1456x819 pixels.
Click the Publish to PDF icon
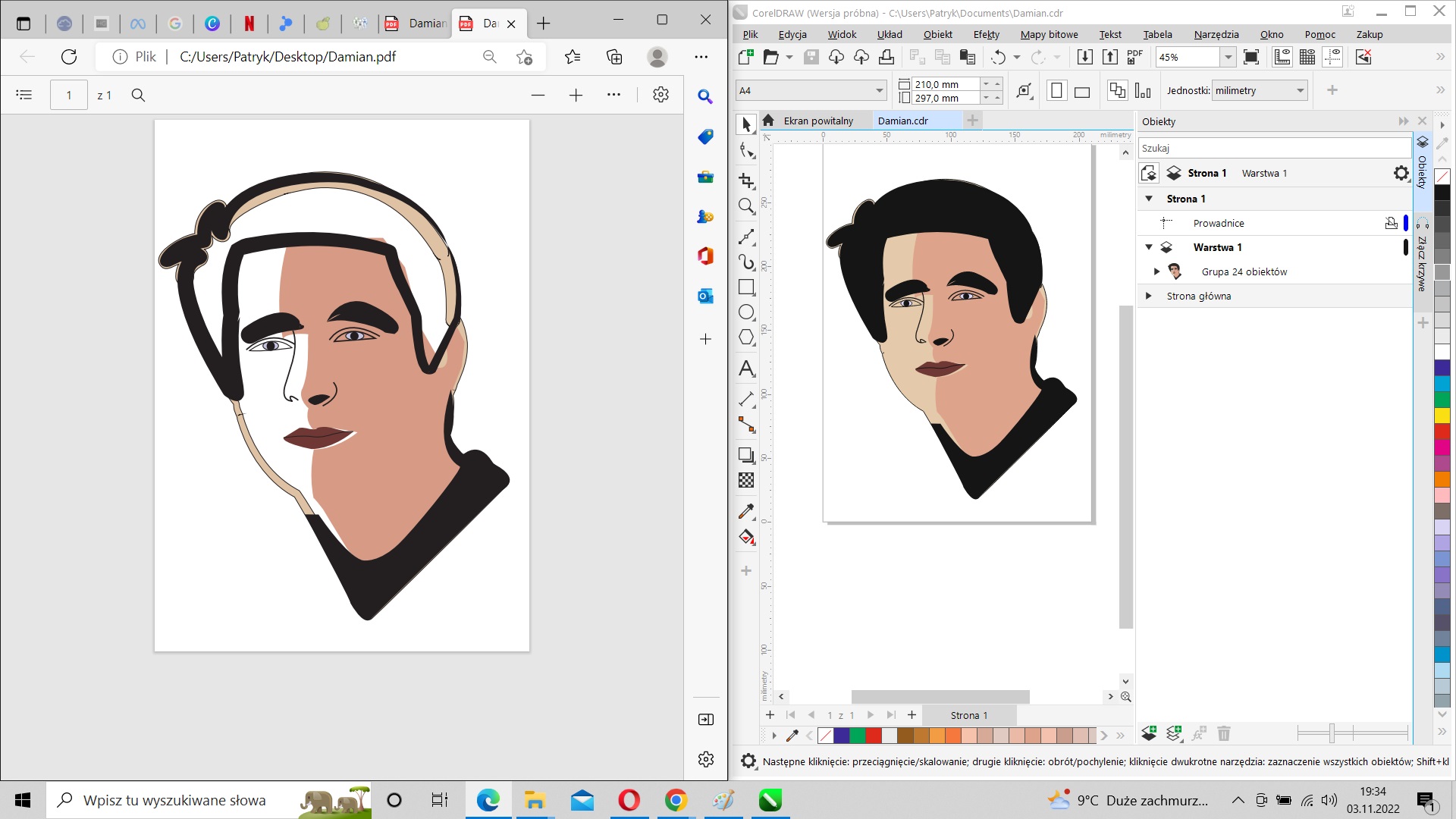[1134, 57]
